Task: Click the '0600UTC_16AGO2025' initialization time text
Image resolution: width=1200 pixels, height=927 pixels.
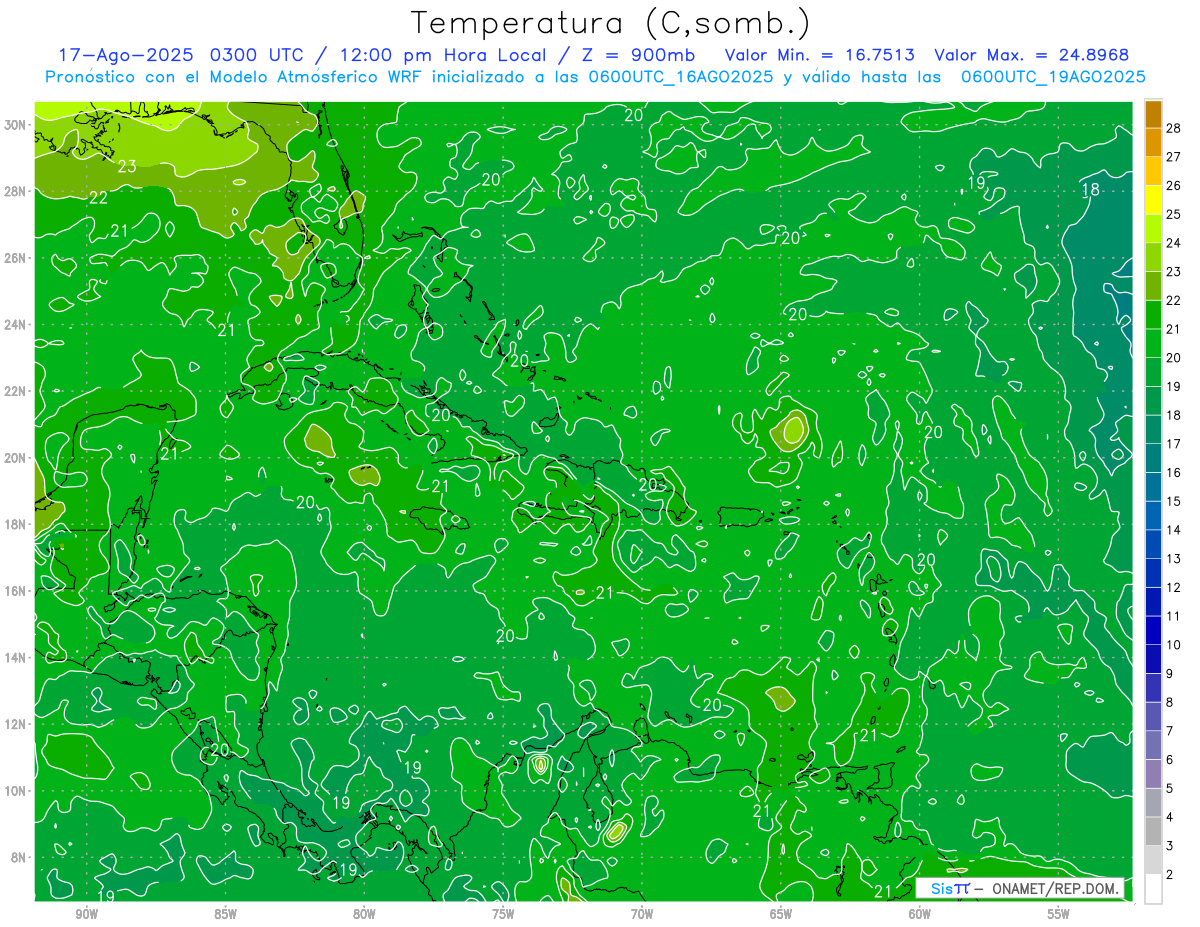Action: tap(681, 77)
